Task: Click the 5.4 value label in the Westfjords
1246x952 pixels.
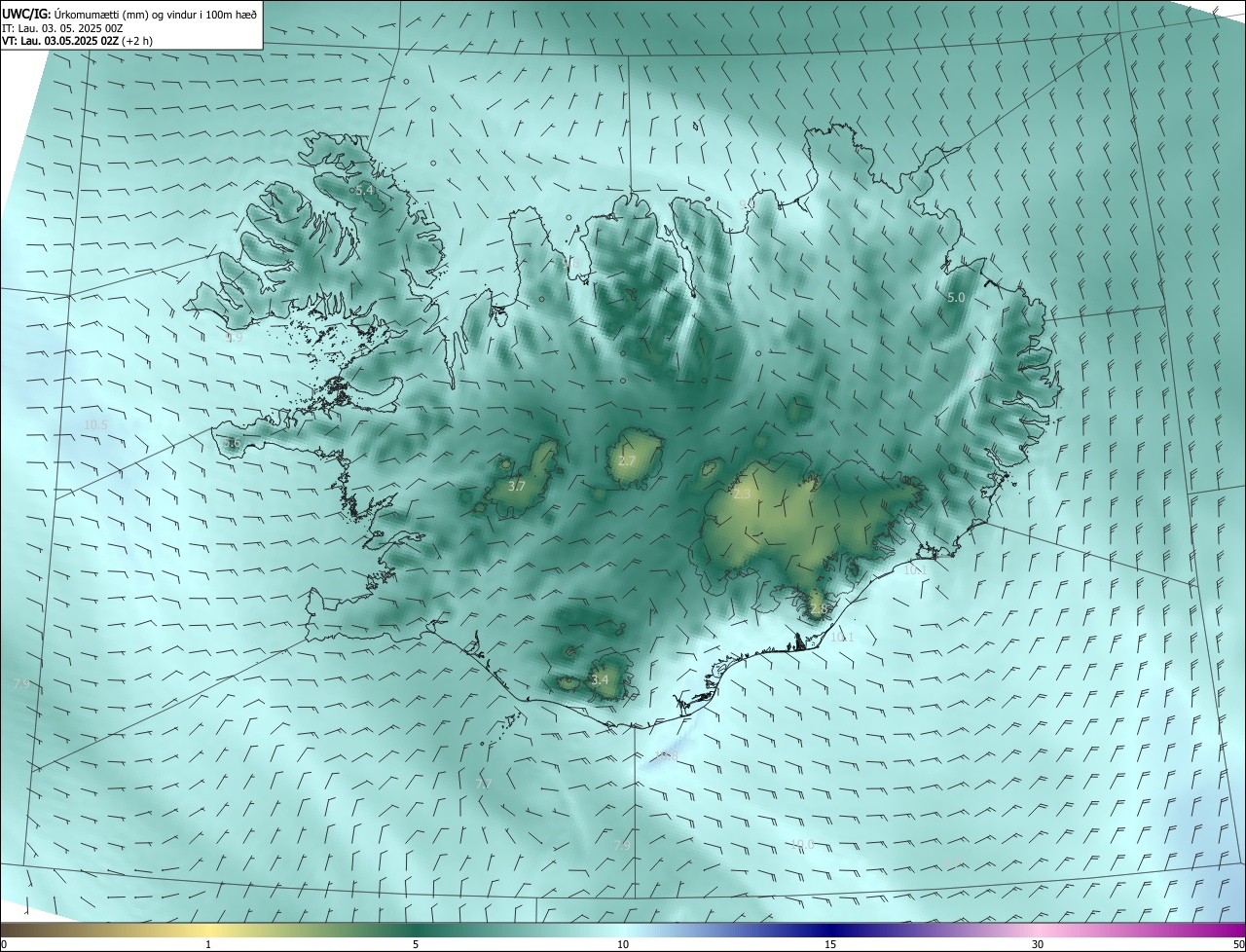Action: click(364, 191)
